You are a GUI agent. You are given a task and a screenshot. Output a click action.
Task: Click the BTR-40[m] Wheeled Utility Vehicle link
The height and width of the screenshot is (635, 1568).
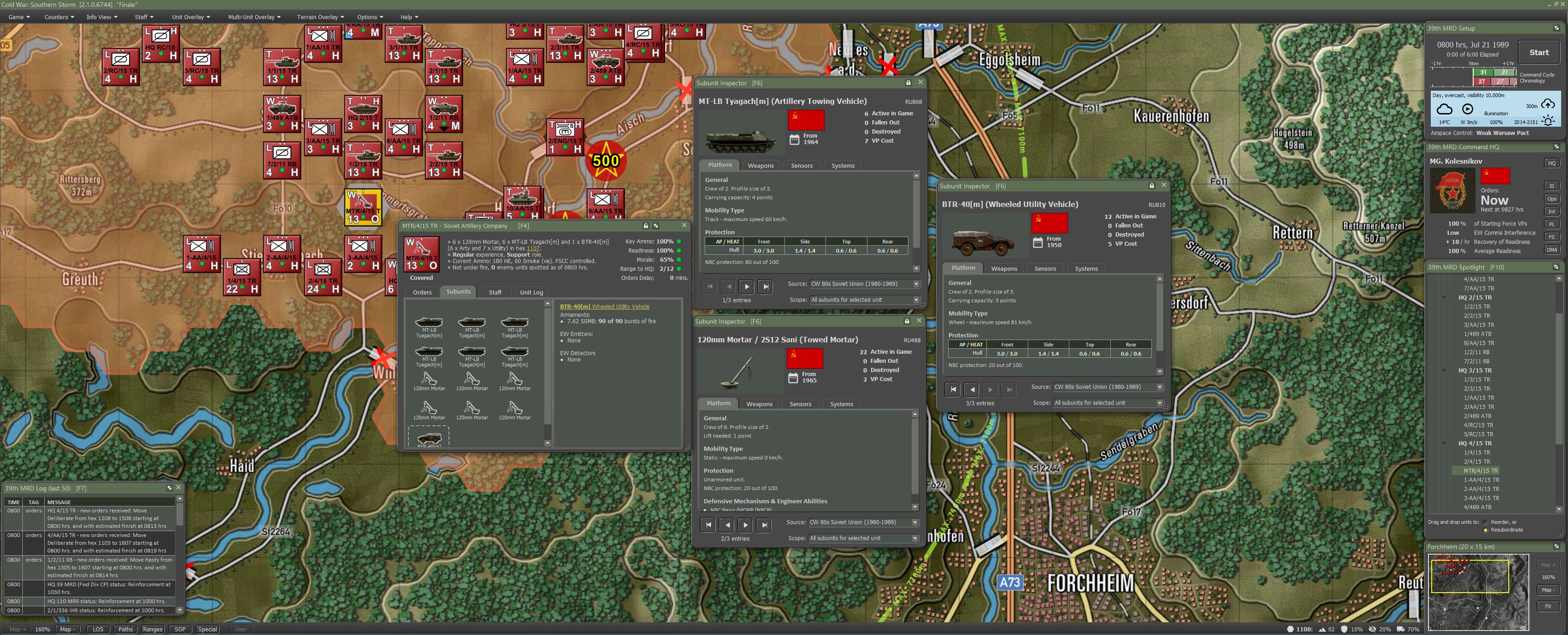coord(604,306)
